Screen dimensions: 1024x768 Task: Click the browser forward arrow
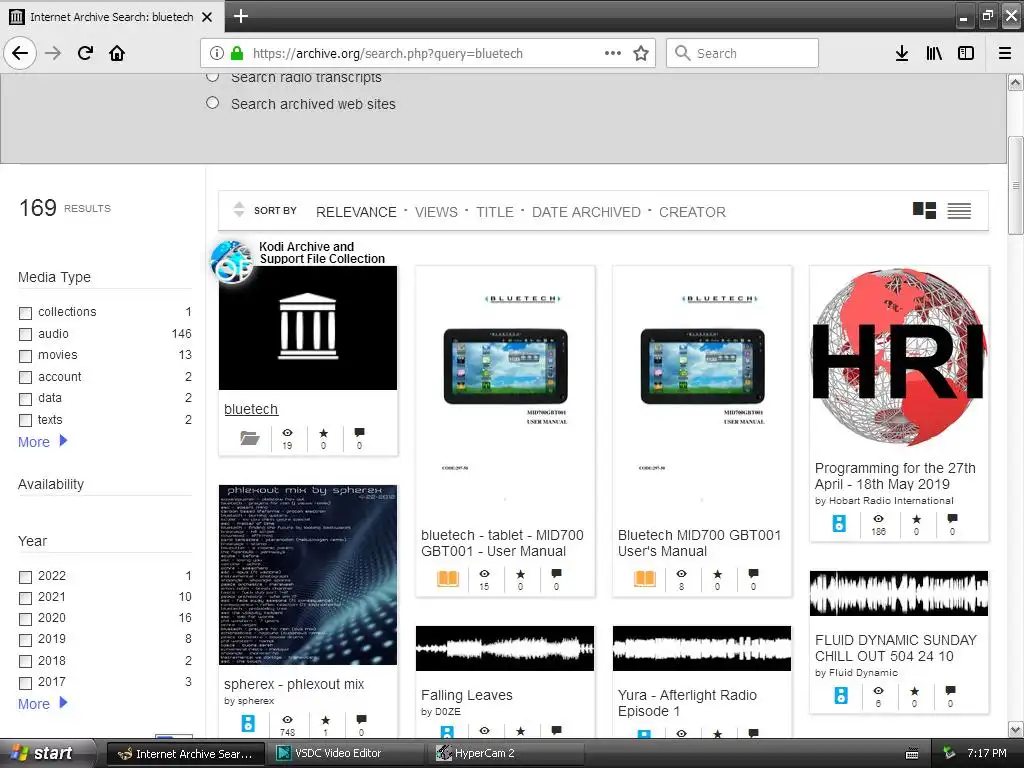[53, 53]
